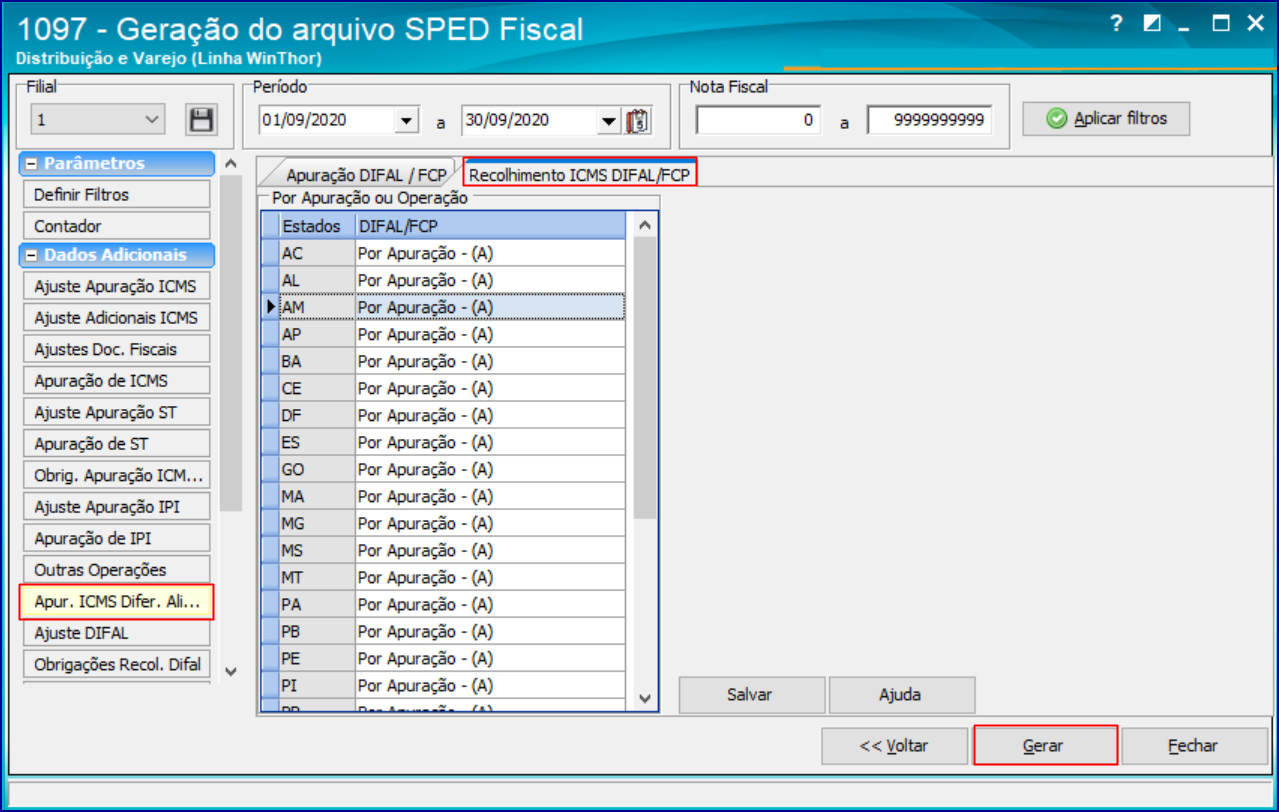The image size is (1279, 812).
Task: Click the Nota Fiscal starting number field
Action: click(x=758, y=121)
